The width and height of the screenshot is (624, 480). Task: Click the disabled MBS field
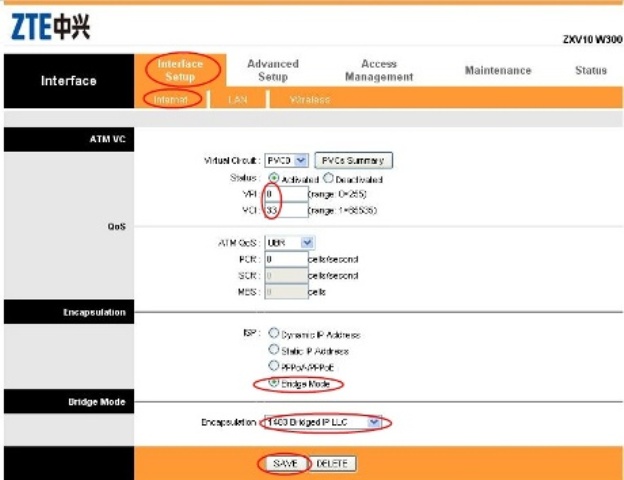click(286, 292)
